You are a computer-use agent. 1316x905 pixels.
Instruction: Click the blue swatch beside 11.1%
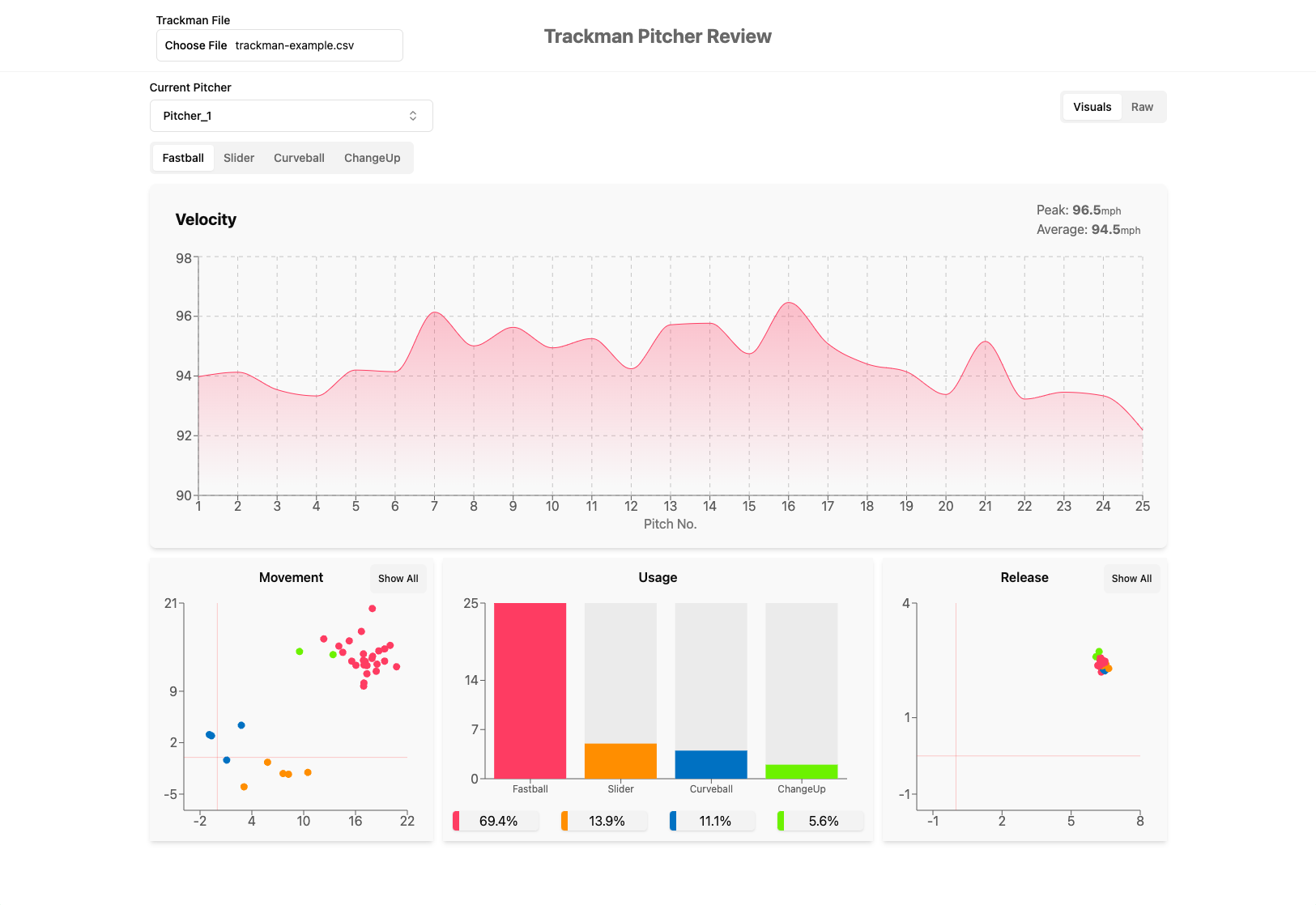coord(673,821)
